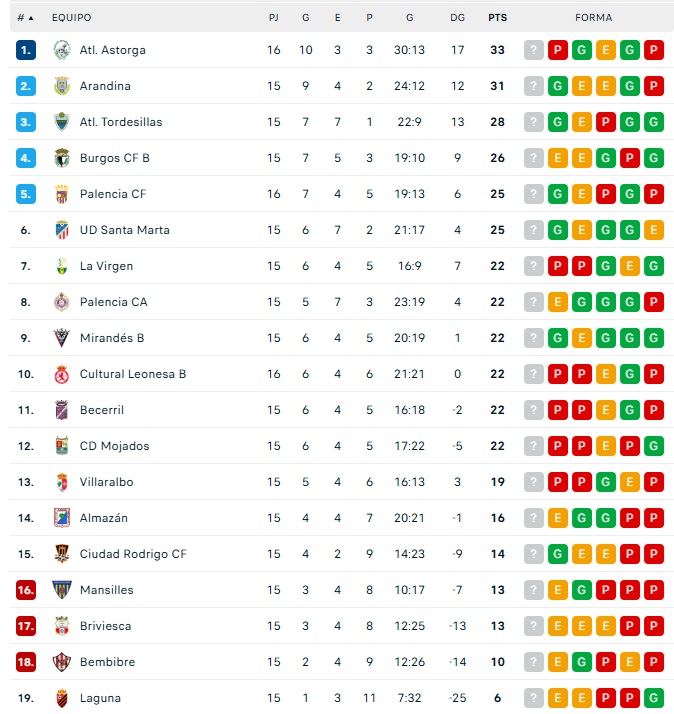Sort standings by the PTS column header
Viewport: 674px width, 714px height.
point(497,18)
